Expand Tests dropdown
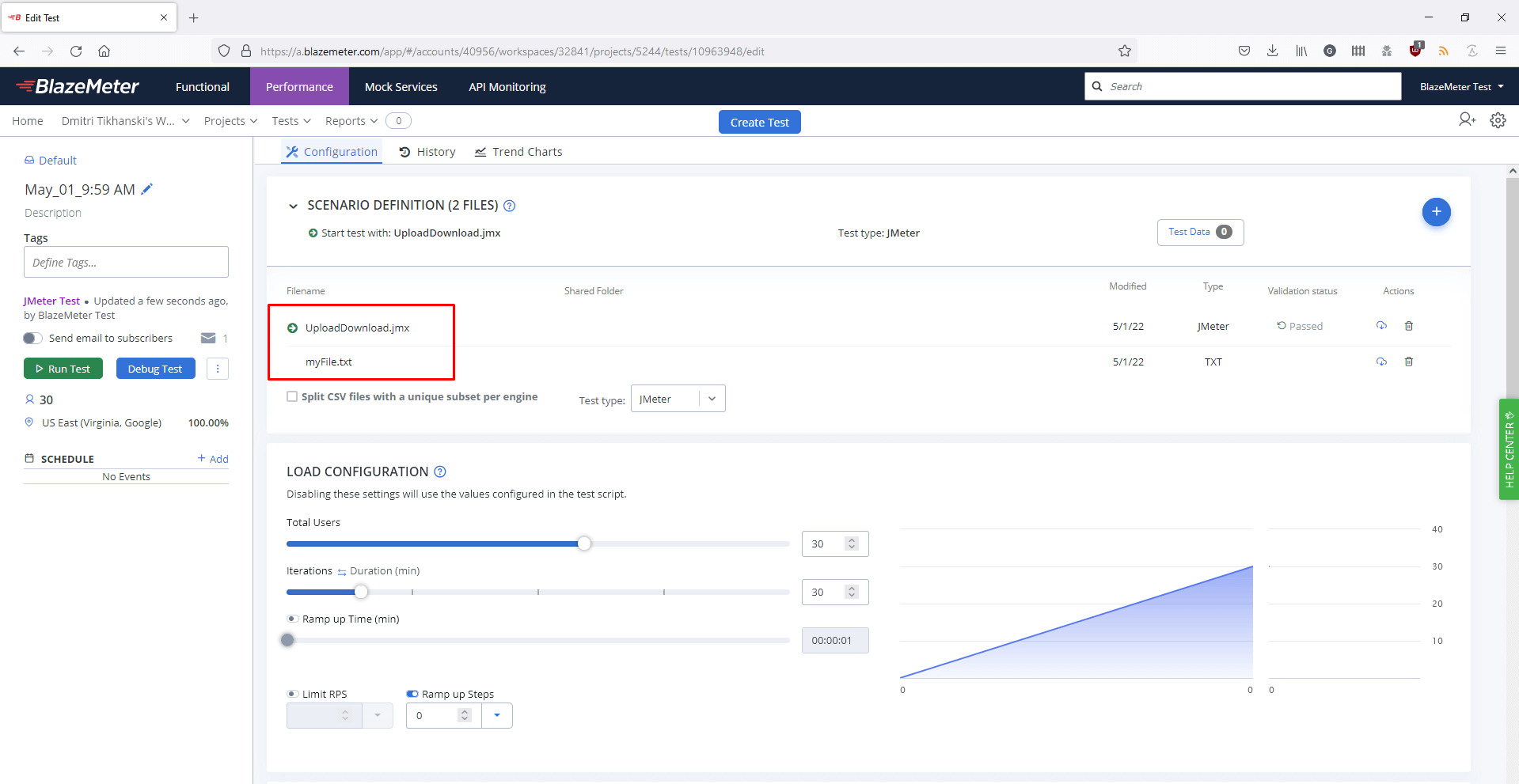This screenshot has width=1519, height=784. point(291,121)
